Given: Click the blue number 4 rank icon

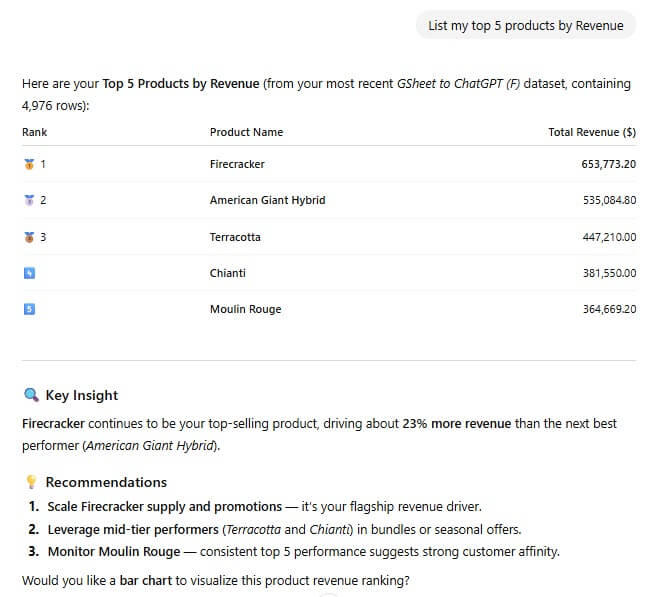Looking at the screenshot, I should [29, 273].
